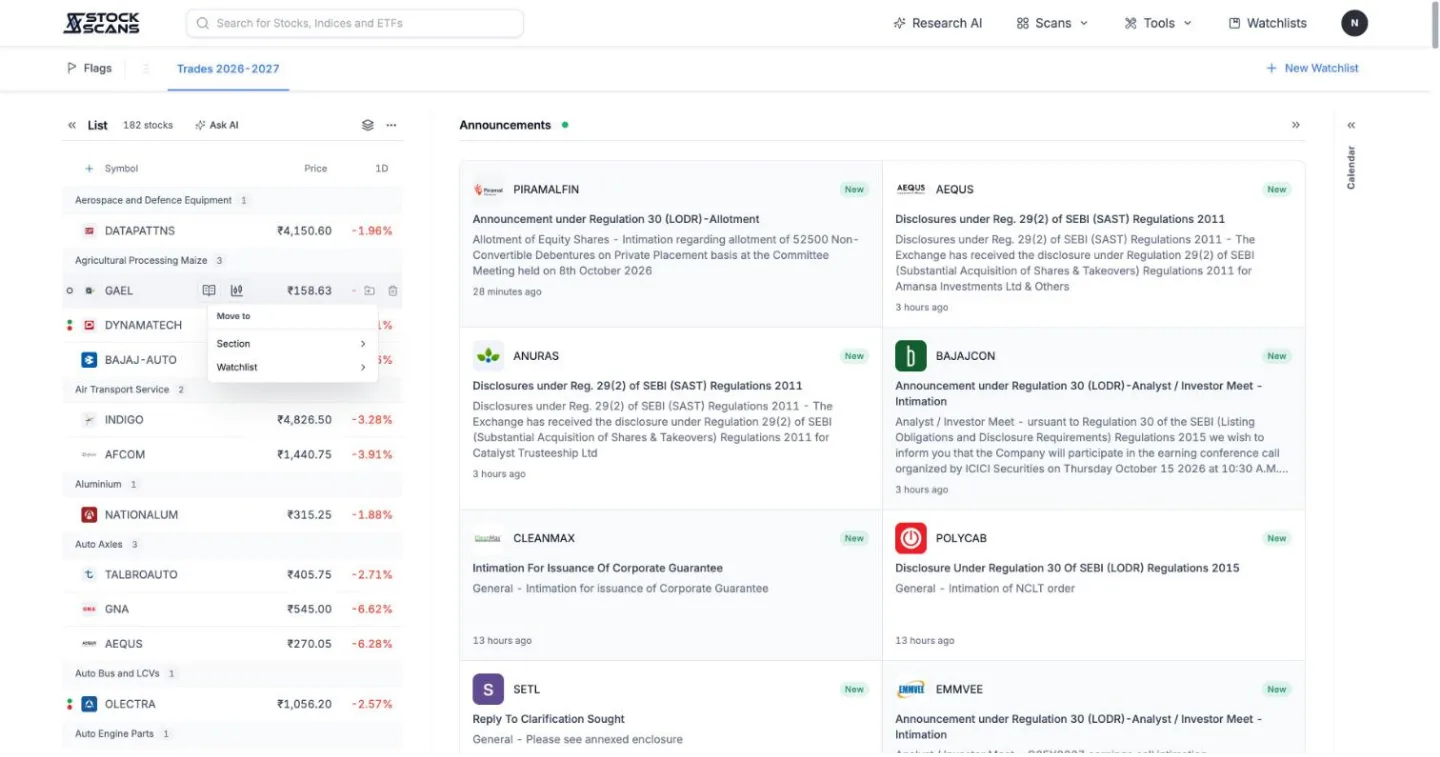This screenshot has height=757, width=1440.
Task: Sort by the 1D column header
Action: 381,169
